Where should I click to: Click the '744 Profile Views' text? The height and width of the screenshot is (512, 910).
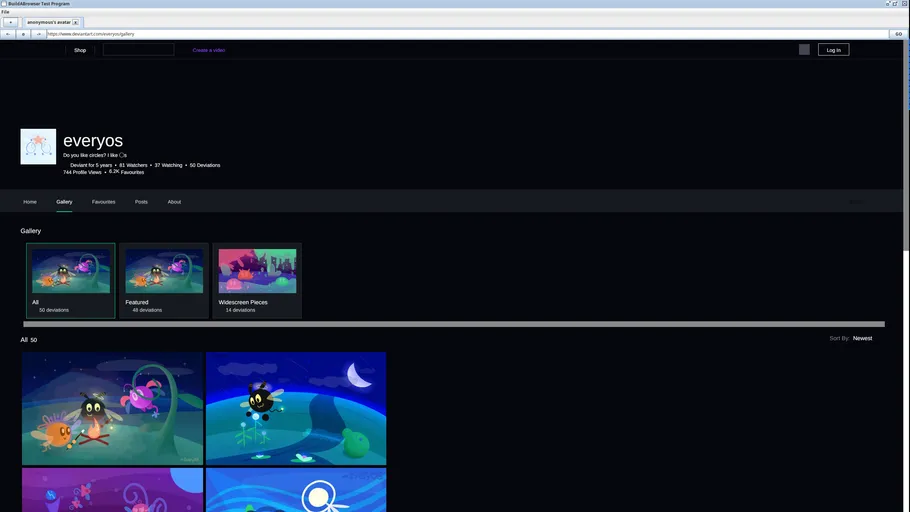pos(82,172)
